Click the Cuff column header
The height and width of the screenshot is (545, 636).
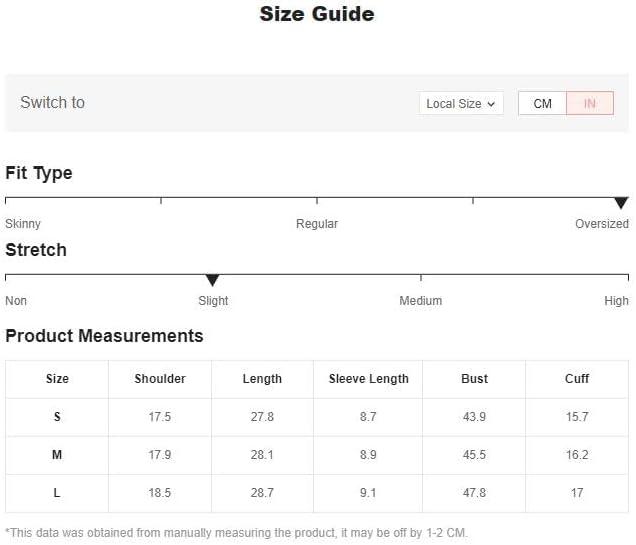tap(577, 379)
